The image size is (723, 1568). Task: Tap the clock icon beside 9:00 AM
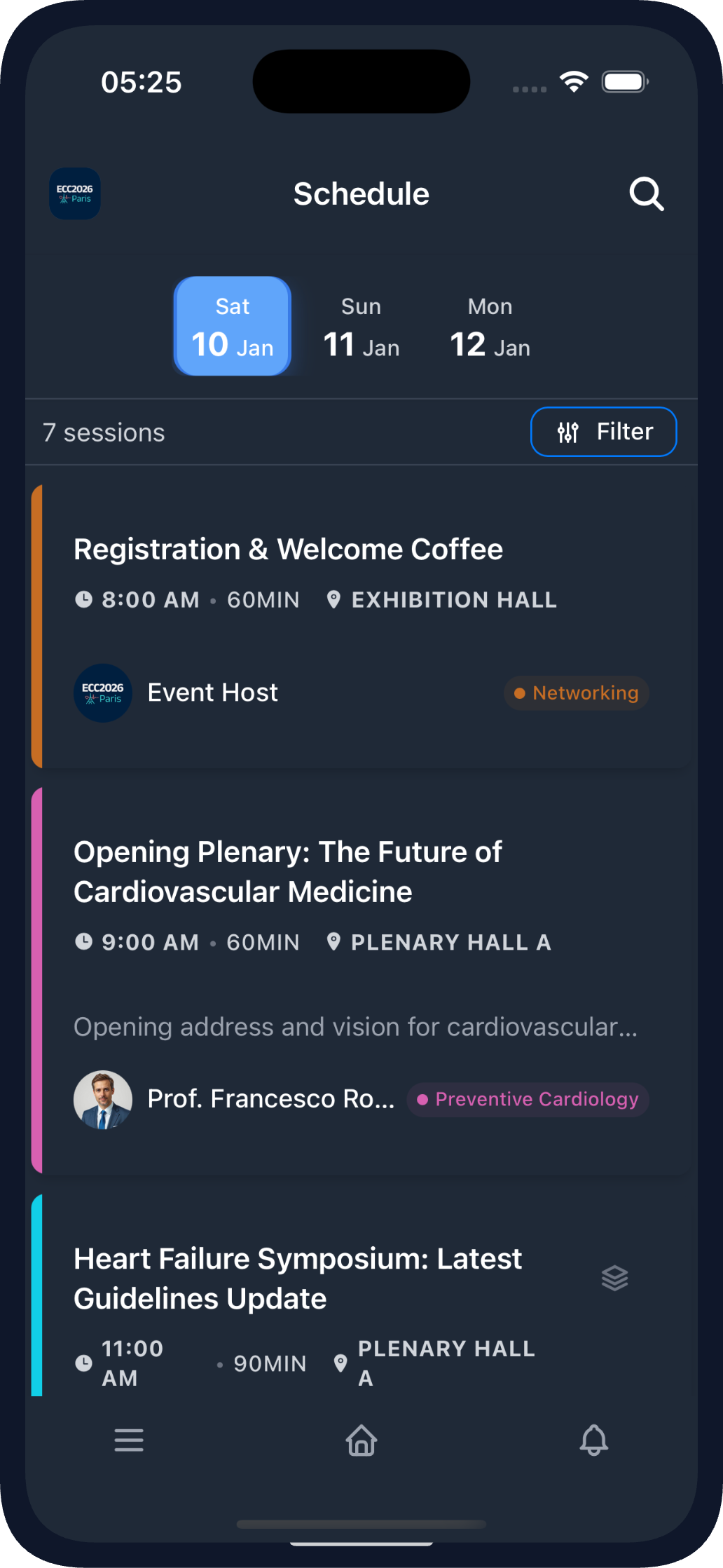click(x=83, y=941)
